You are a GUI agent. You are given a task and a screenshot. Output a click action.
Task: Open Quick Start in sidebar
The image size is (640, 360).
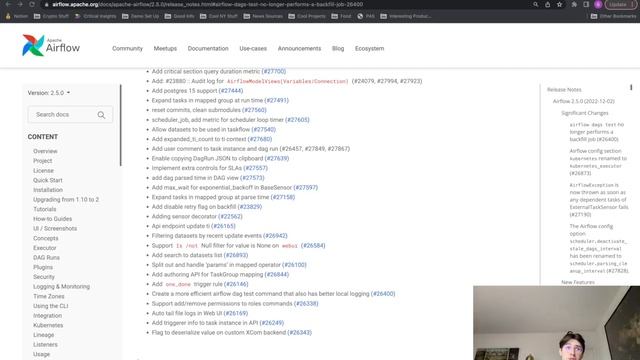(x=48, y=180)
